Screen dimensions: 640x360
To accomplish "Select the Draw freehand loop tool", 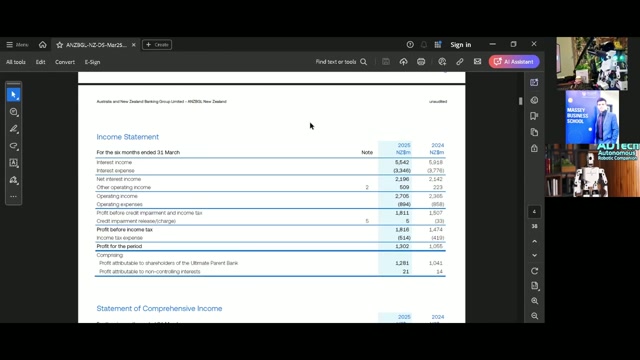I will click(x=13, y=146).
